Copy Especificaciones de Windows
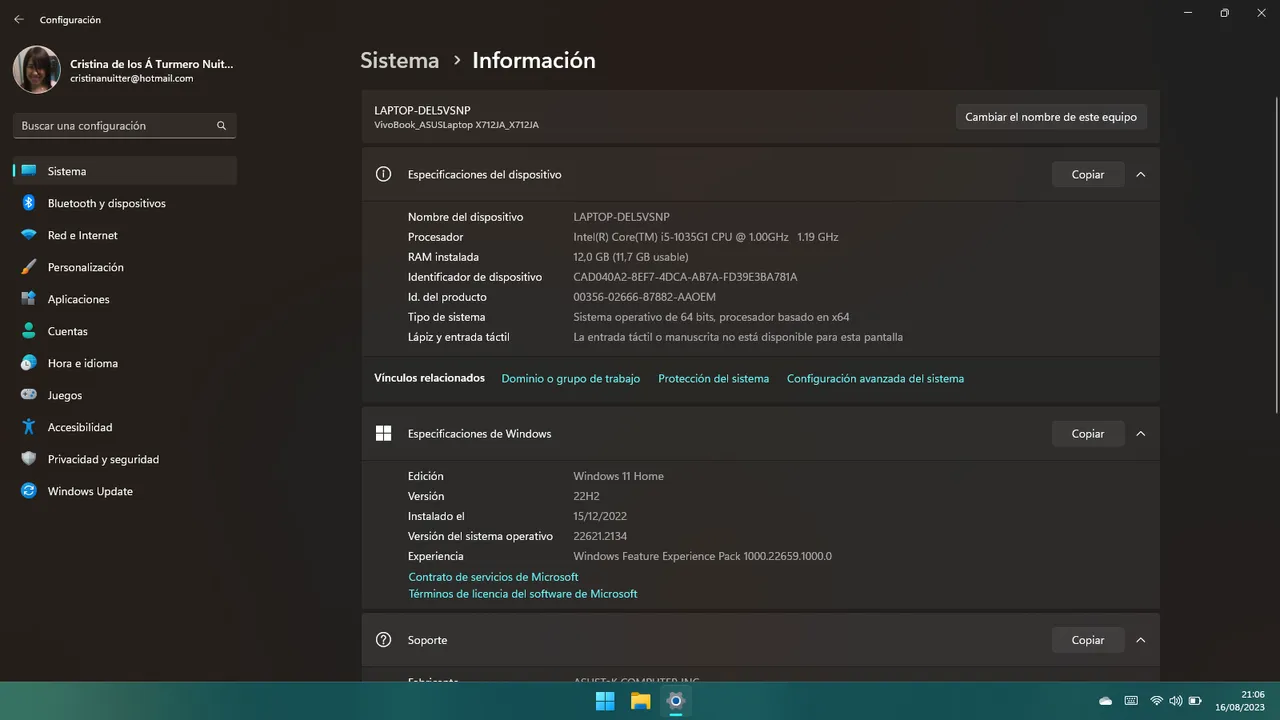 (1088, 433)
